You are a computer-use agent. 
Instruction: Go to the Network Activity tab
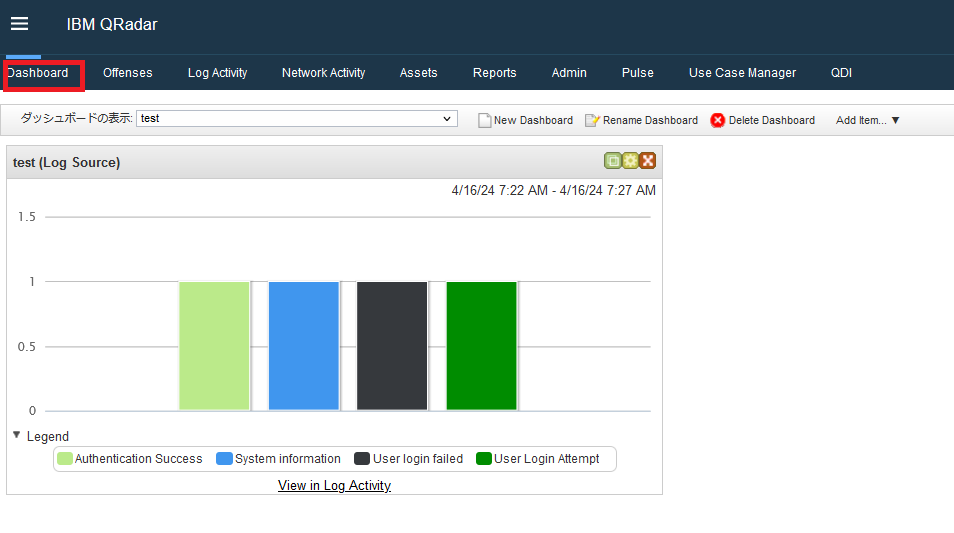[324, 73]
